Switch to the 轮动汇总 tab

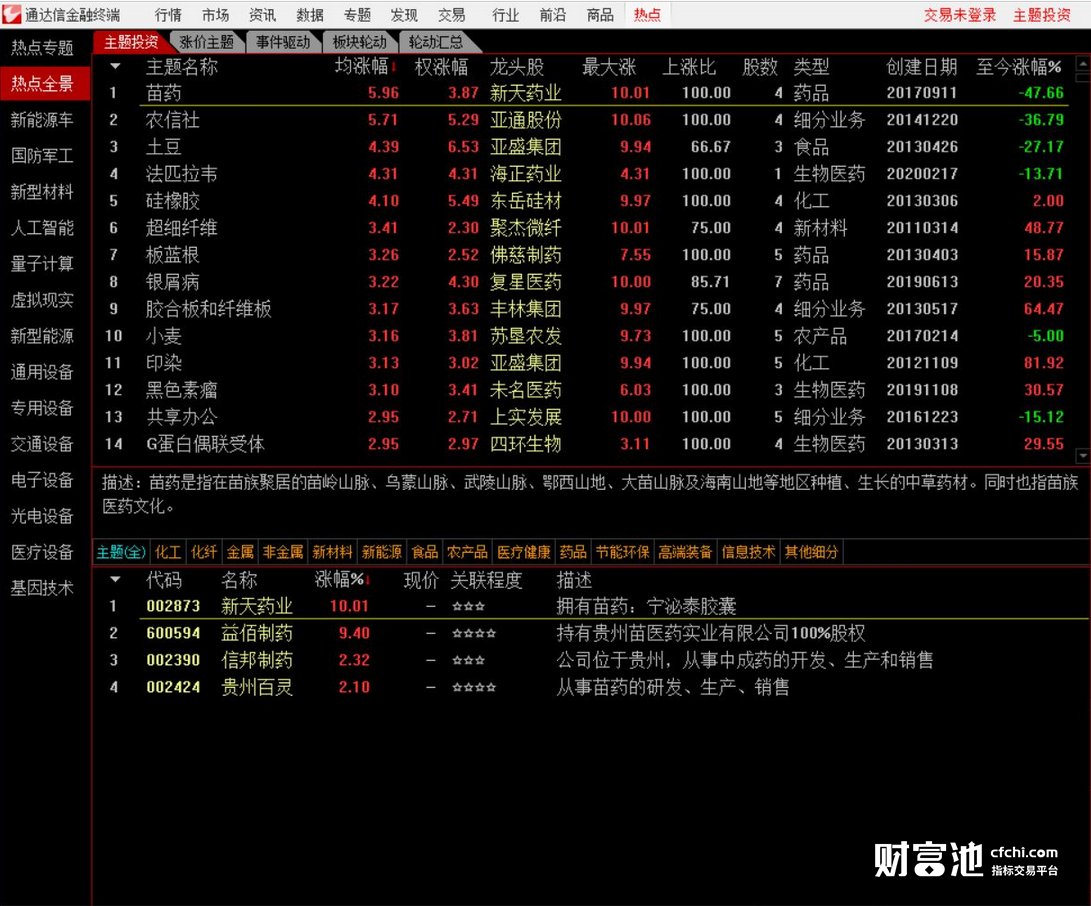436,42
